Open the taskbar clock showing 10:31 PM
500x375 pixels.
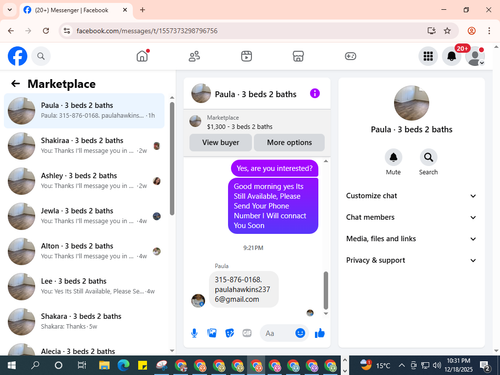458,365
